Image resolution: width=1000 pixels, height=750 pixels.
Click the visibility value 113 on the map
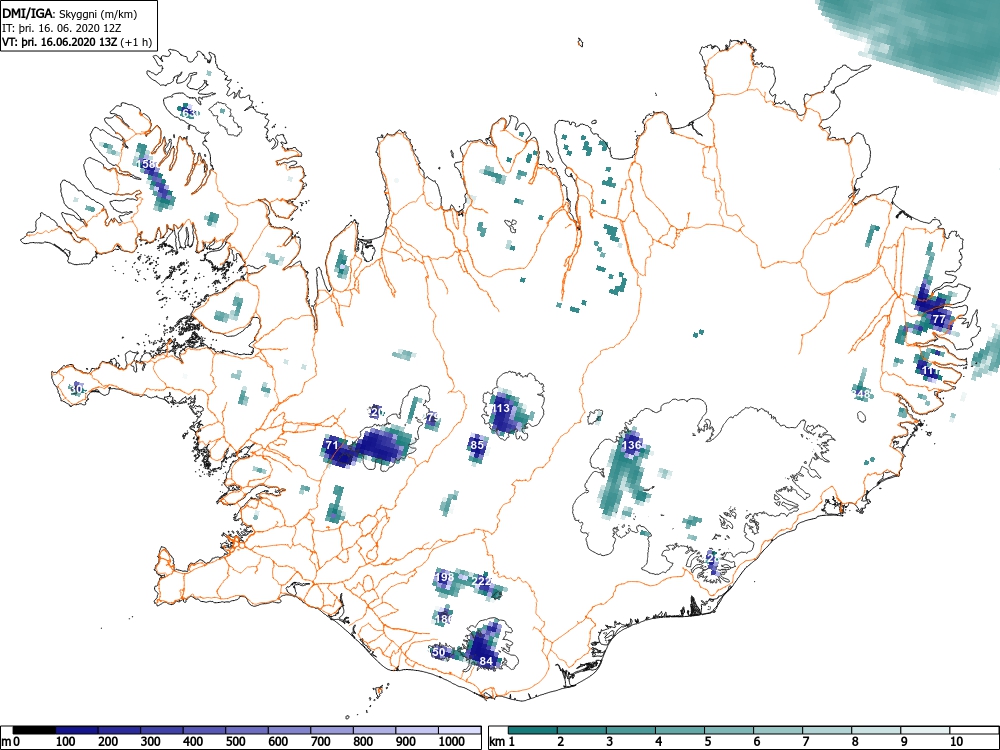pos(500,408)
